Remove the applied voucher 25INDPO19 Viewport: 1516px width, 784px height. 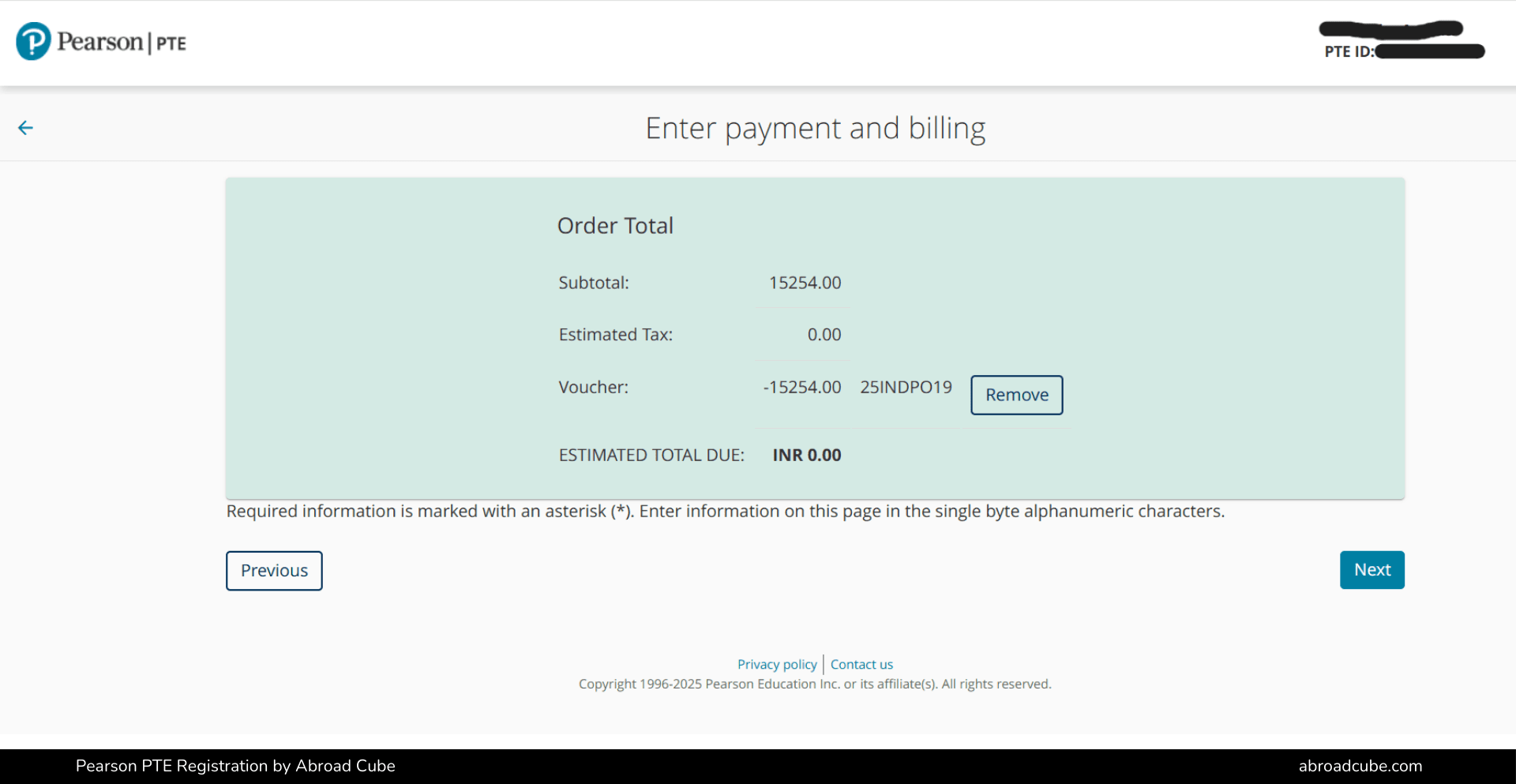point(1016,395)
